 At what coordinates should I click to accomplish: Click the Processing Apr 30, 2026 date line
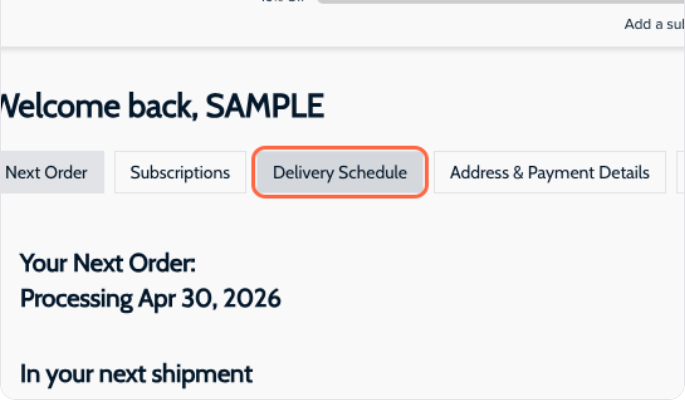point(150,298)
